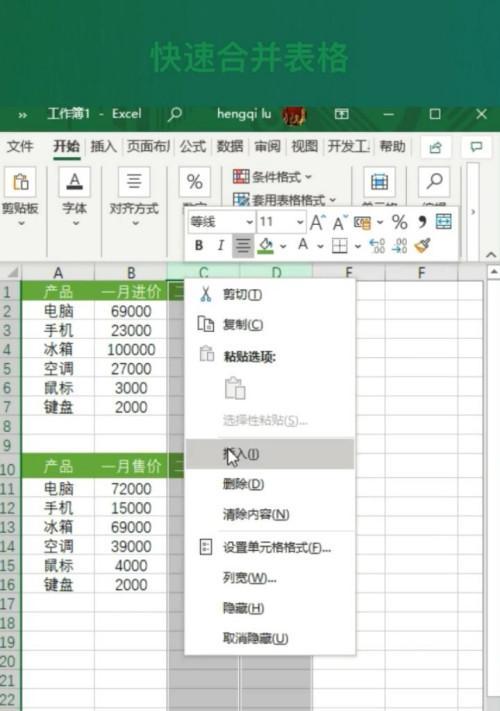Select 列宽(W)... in context menu
This screenshot has width=500, height=711.
point(270,578)
